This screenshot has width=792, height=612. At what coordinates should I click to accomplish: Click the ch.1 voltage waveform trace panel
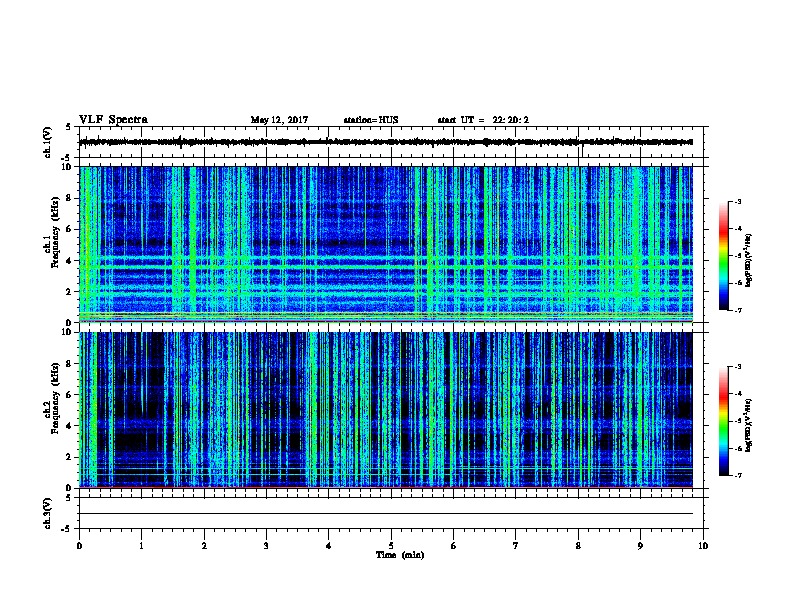coord(391,142)
